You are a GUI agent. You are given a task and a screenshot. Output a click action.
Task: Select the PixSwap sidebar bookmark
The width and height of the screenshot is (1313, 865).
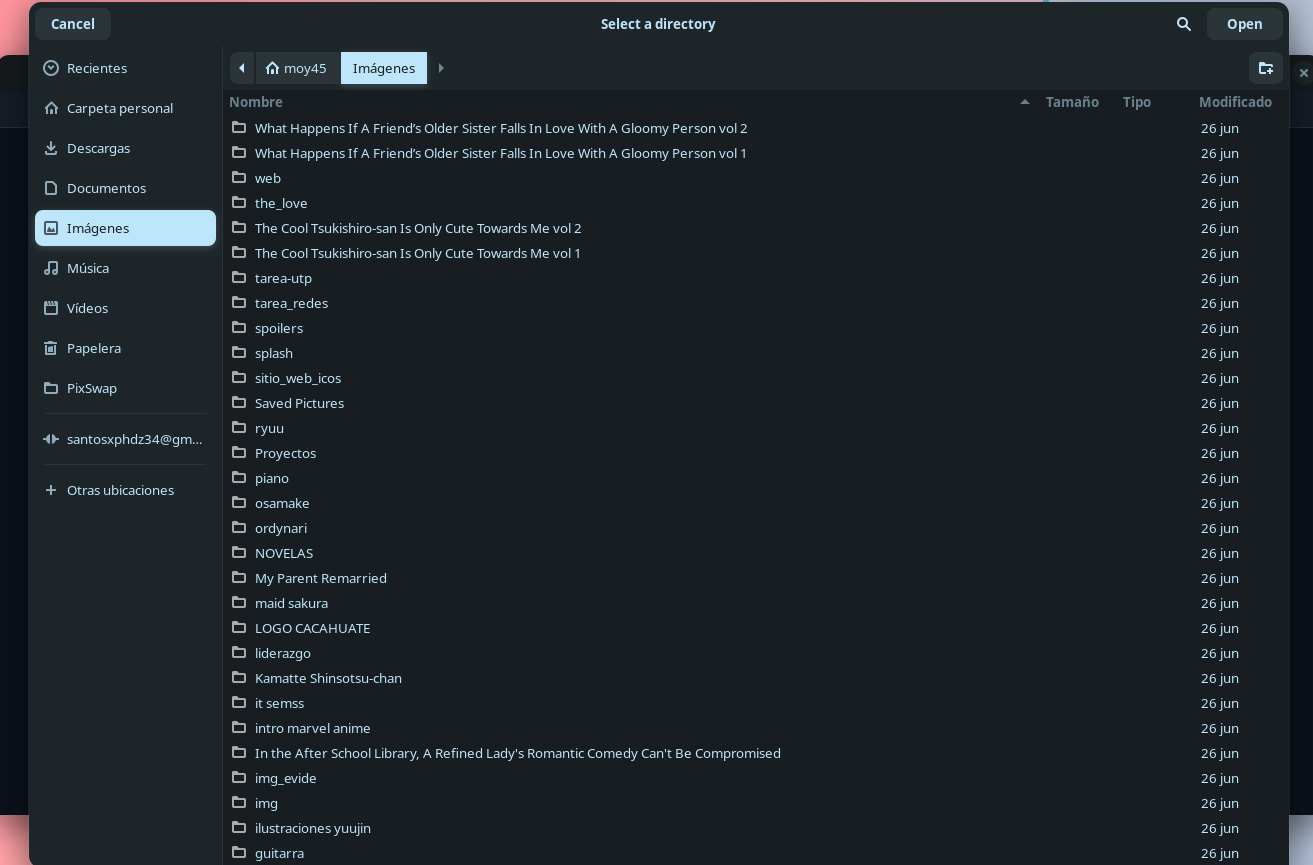(x=125, y=388)
